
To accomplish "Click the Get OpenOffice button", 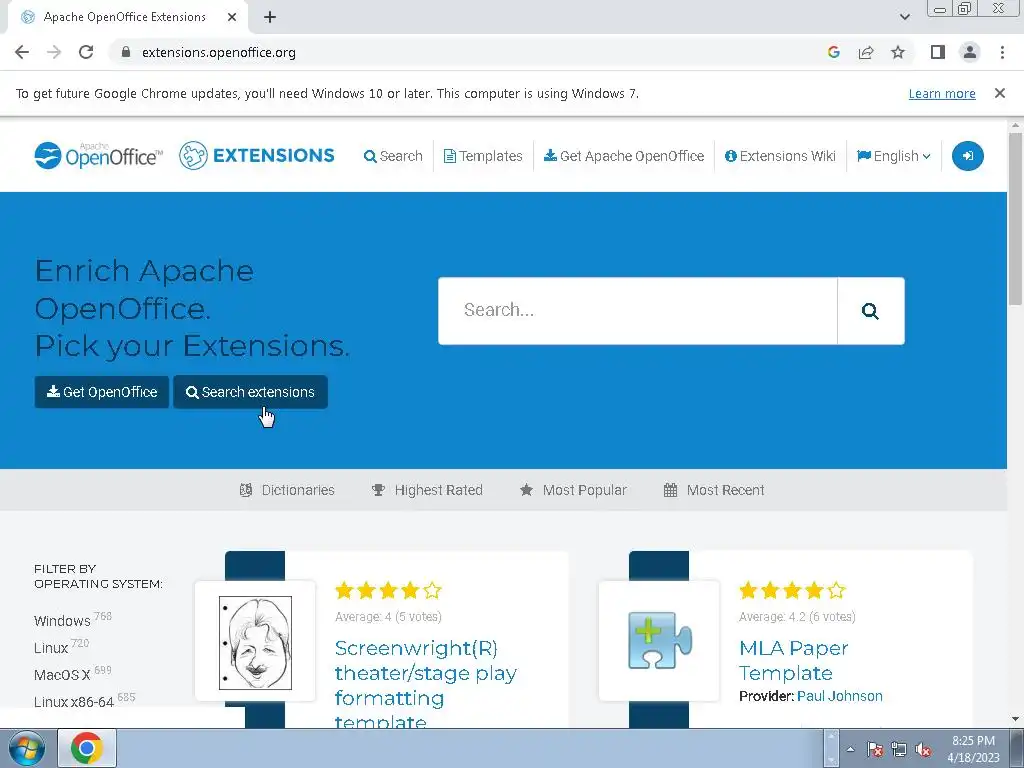I will 102,392.
